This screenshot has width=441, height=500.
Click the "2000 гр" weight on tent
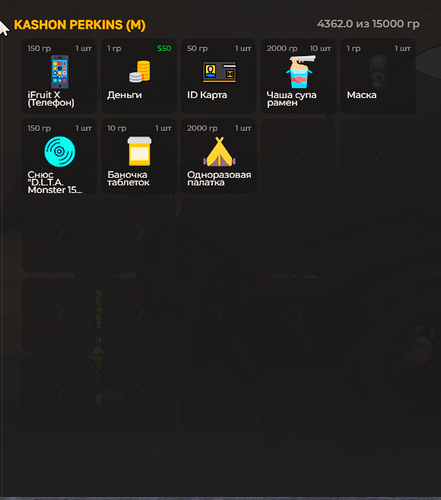click(202, 128)
